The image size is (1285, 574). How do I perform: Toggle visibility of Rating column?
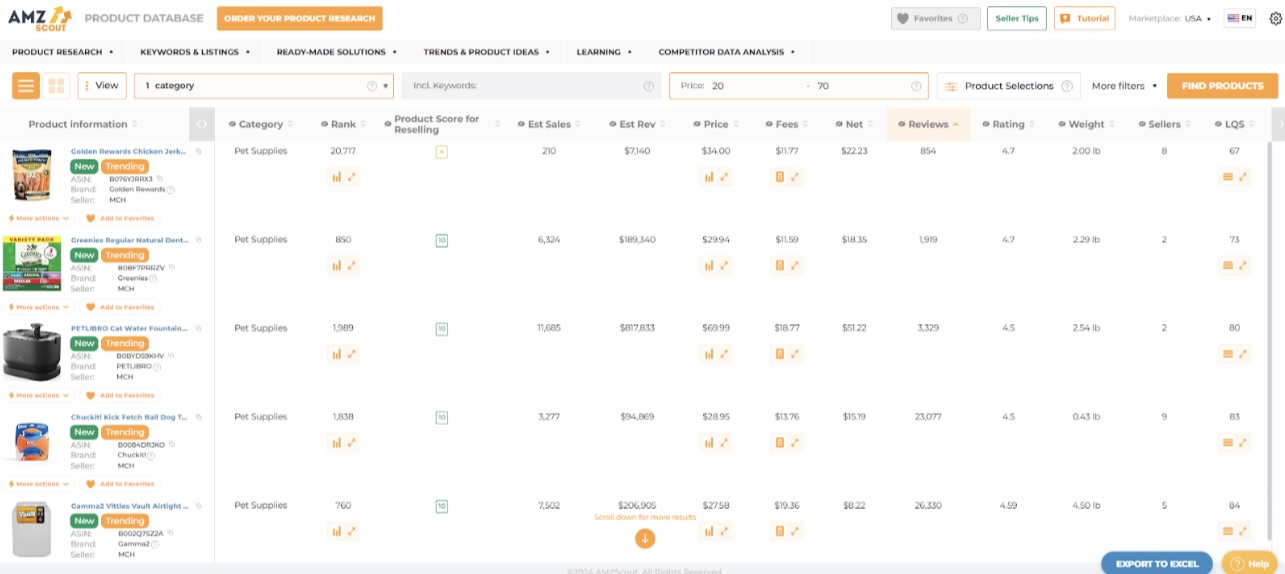pos(985,124)
